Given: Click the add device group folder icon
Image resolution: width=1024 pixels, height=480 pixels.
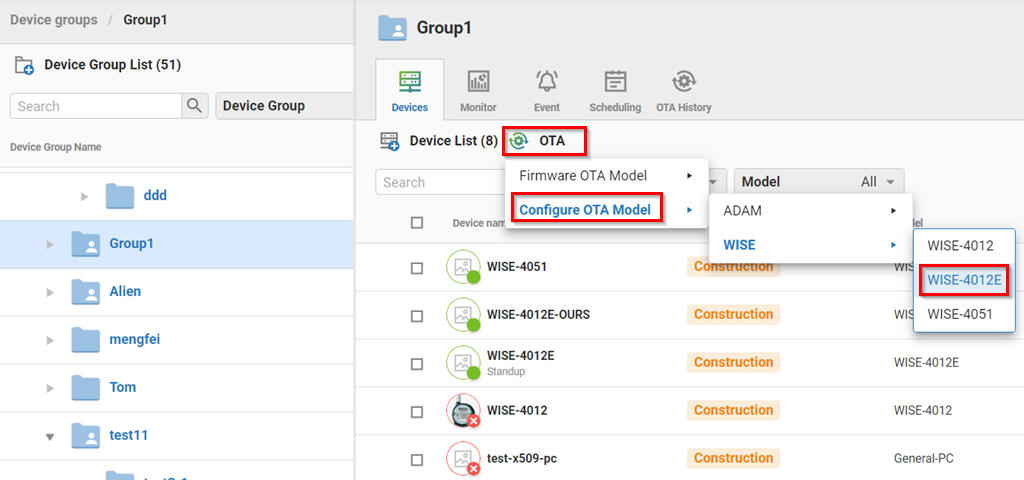Looking at the screenshot, I should click(24, 66).
